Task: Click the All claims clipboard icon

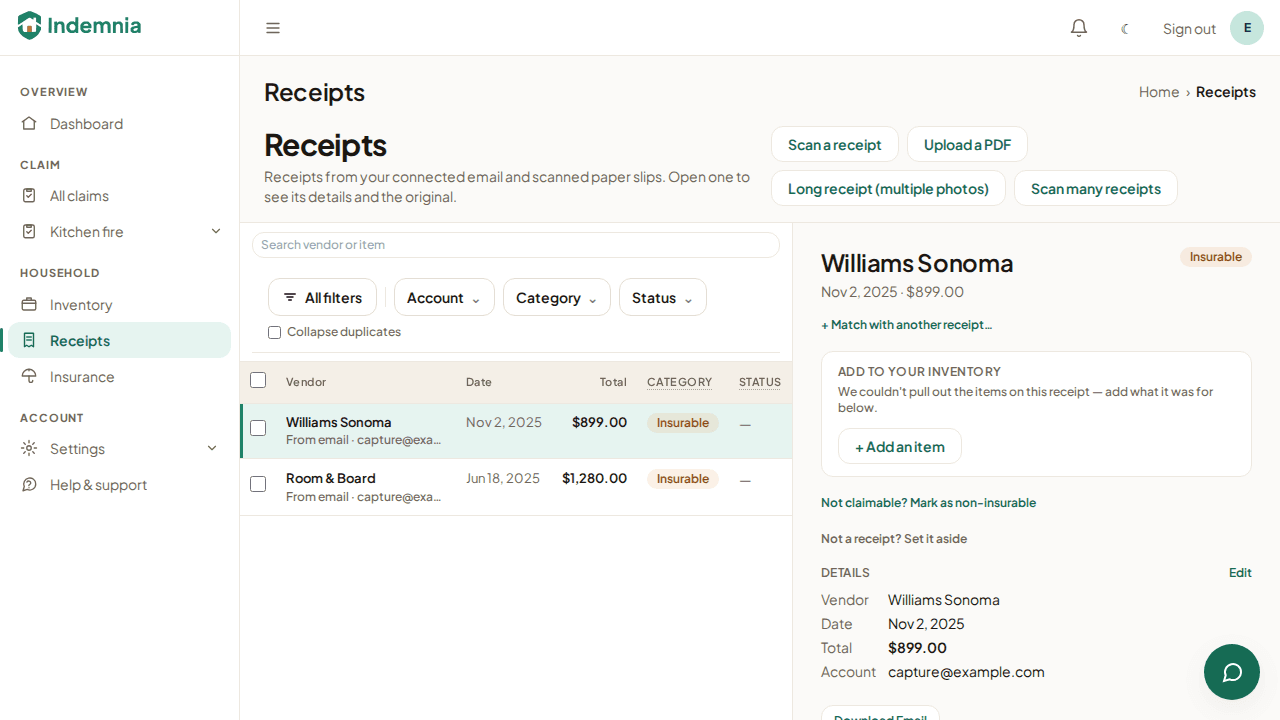Action: [29, 196]
